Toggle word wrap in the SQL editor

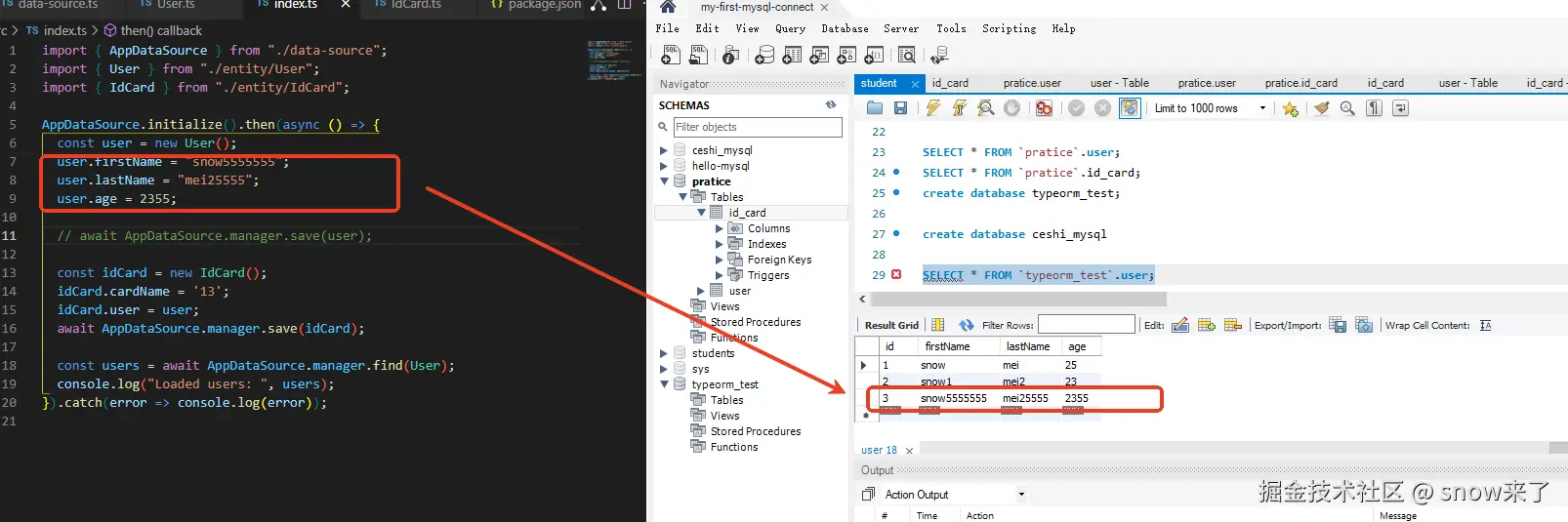(x=1400, y=108)
